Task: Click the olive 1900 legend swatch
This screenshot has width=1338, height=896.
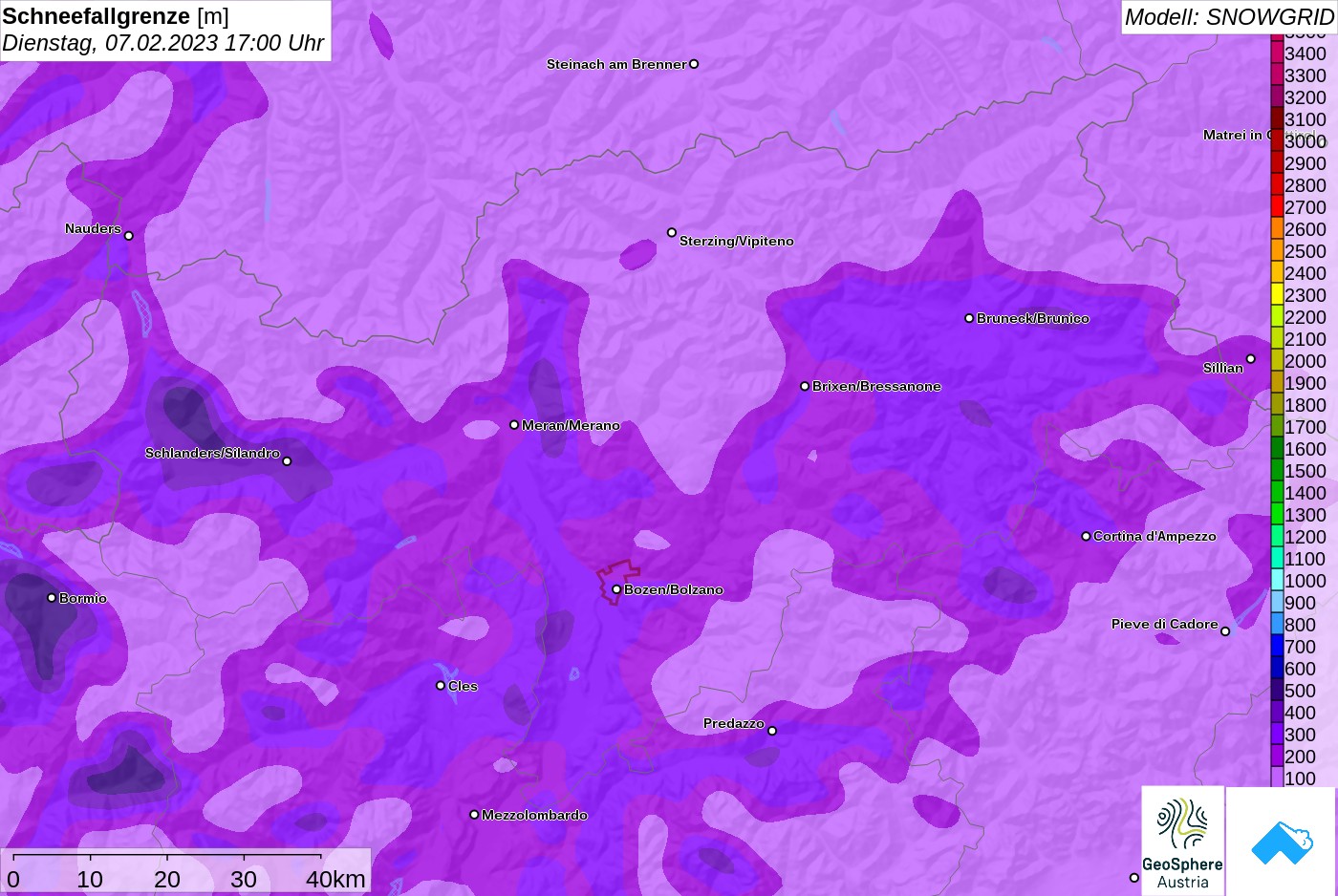Action: (x=1277, y=382)
